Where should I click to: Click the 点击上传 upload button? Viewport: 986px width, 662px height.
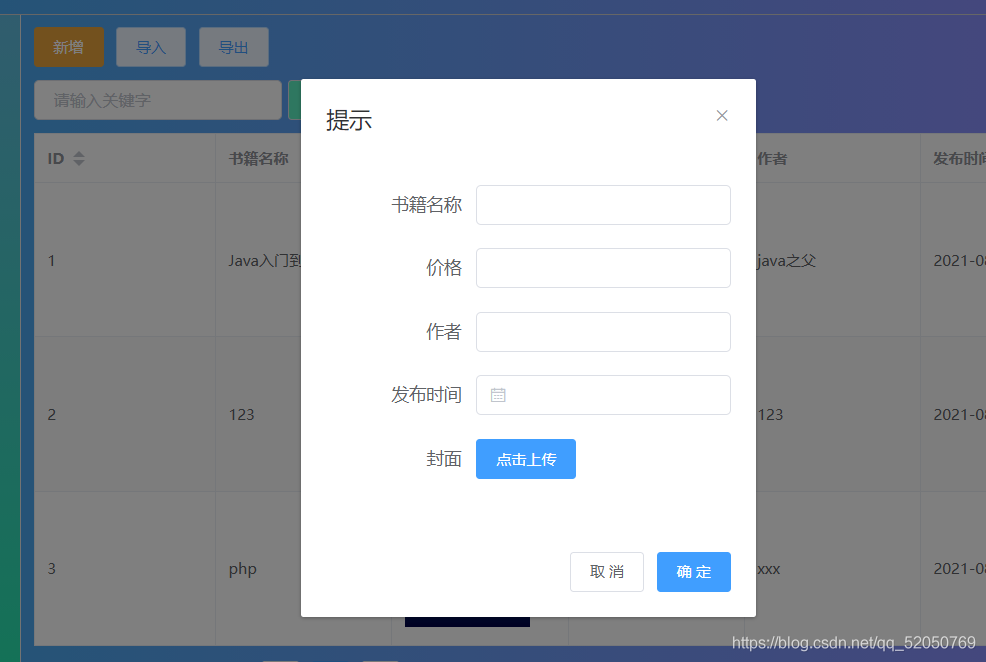526,459
